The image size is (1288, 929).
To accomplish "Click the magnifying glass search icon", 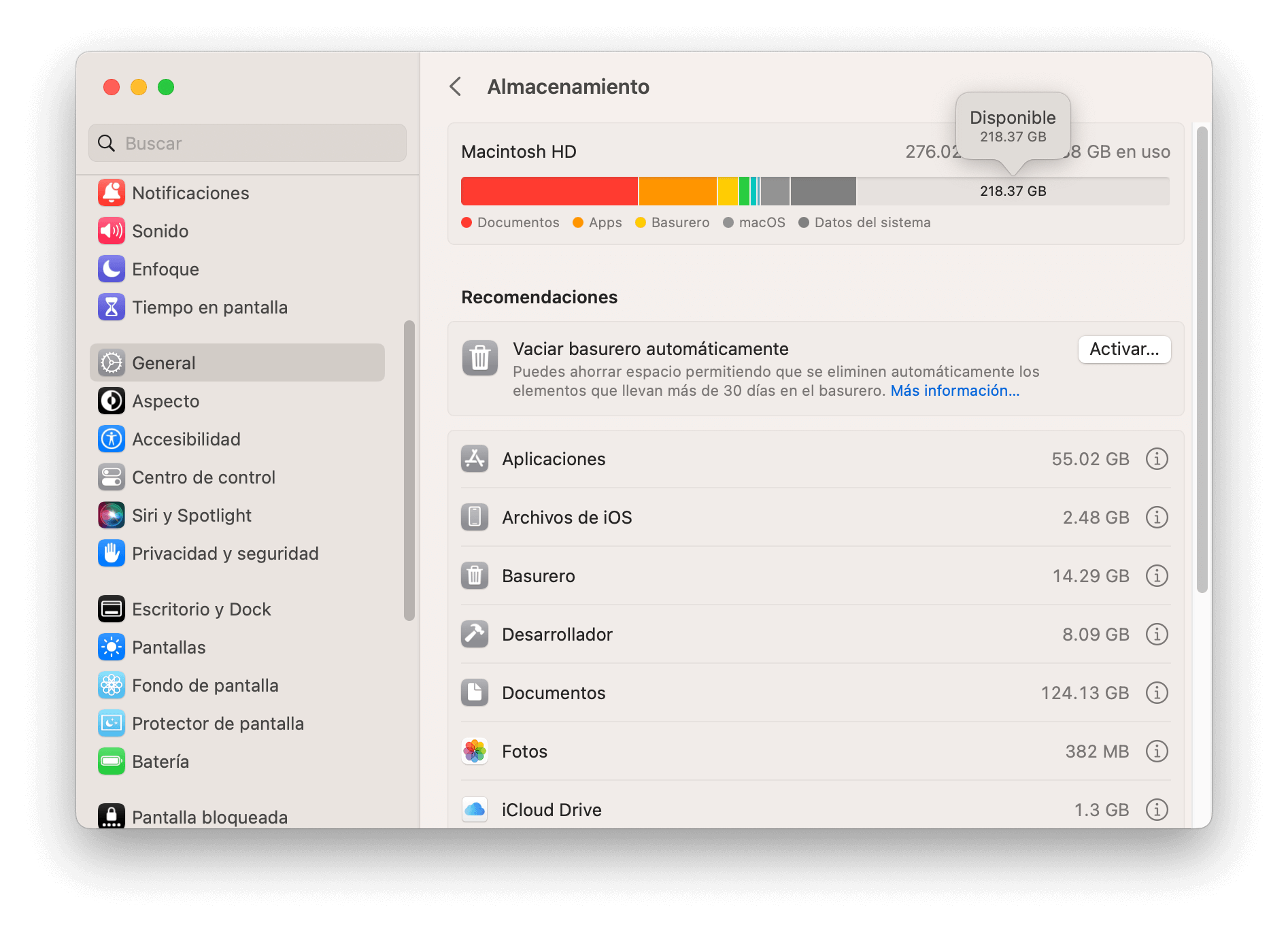I will pyautogui.click(x=107, y=143).
